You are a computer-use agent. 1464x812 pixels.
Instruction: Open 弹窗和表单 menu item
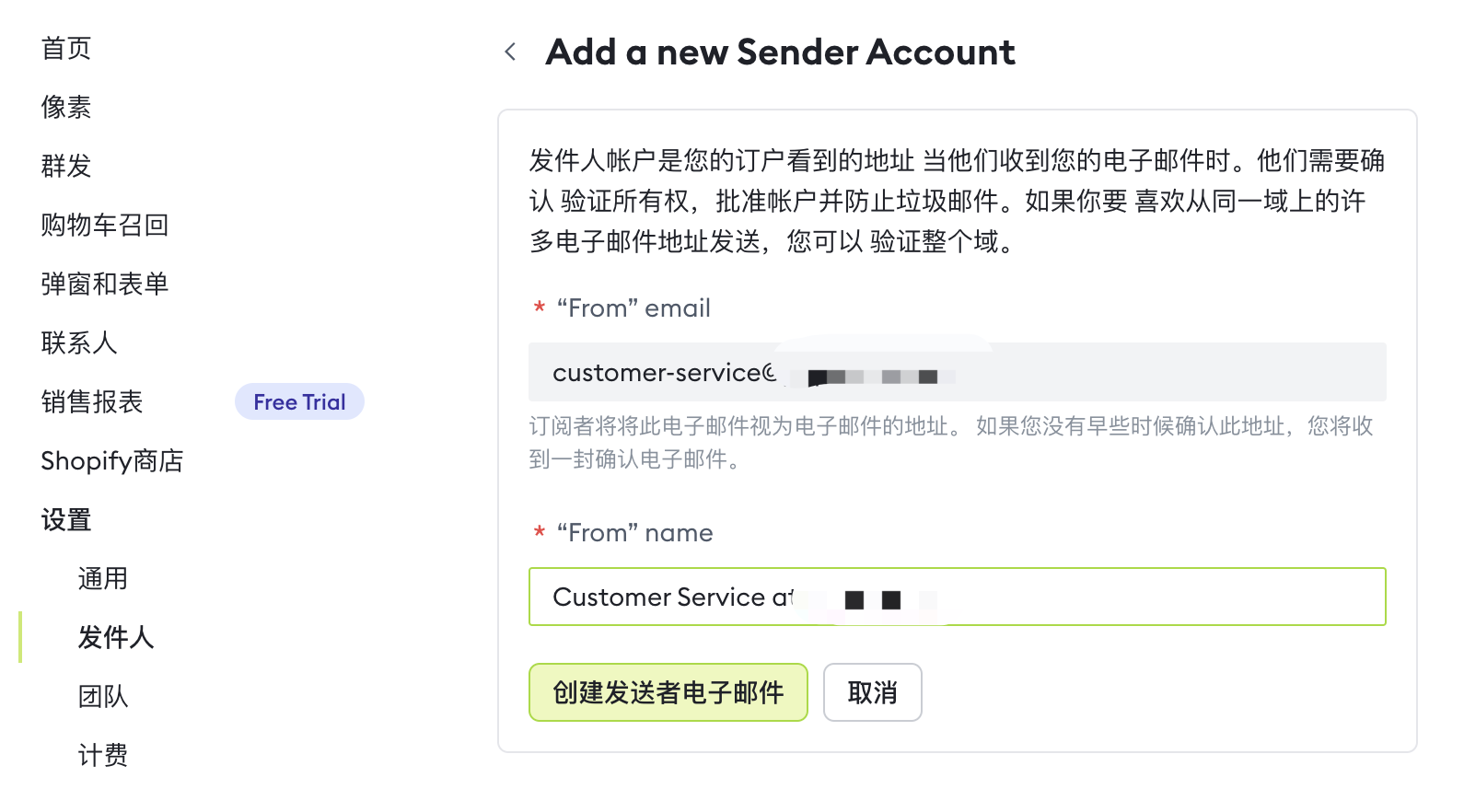point(105,284)
